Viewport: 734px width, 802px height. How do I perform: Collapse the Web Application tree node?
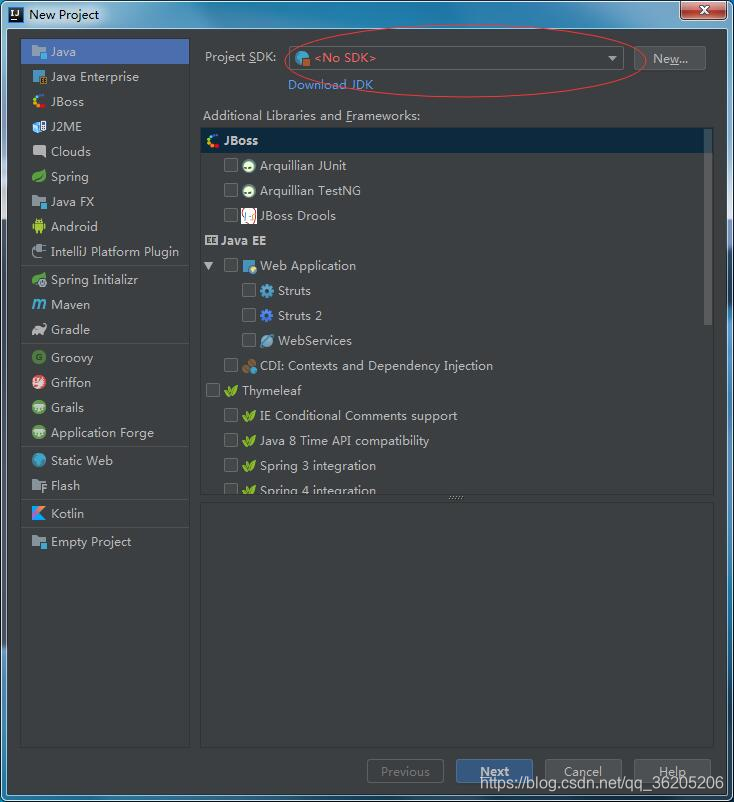[x=209, y=265]
